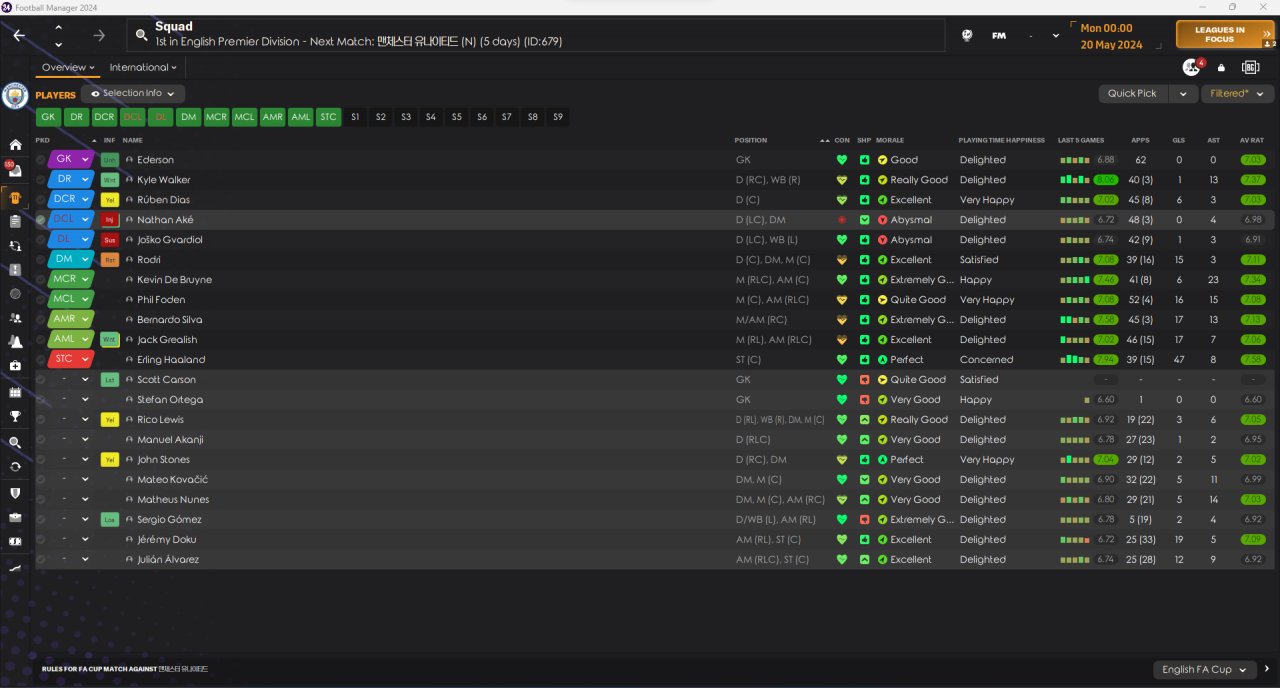Click the Leagues in Focus button
The width and height of the screenshot is (1280, 688).
(1225, 35)
